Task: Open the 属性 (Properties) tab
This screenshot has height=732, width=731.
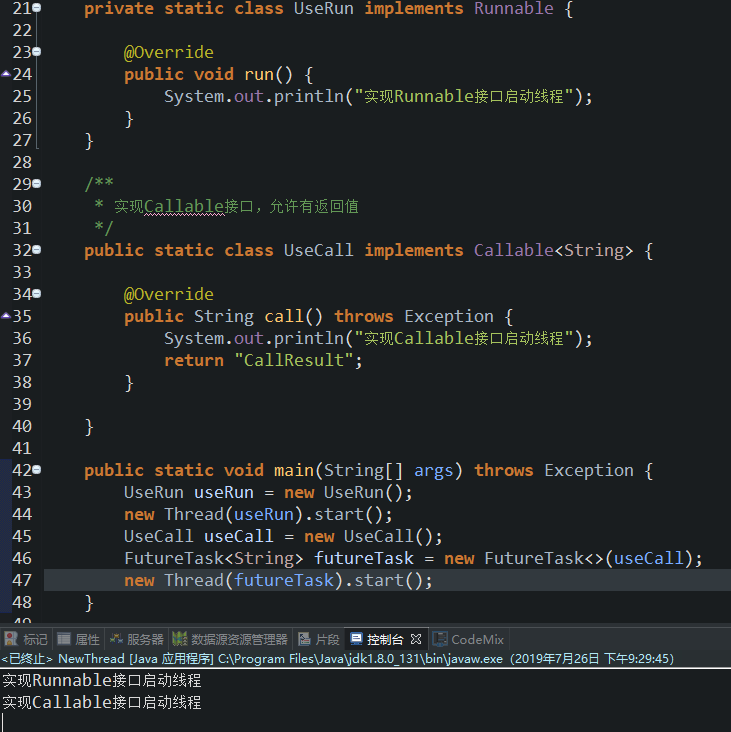Action: pos(79,639)
